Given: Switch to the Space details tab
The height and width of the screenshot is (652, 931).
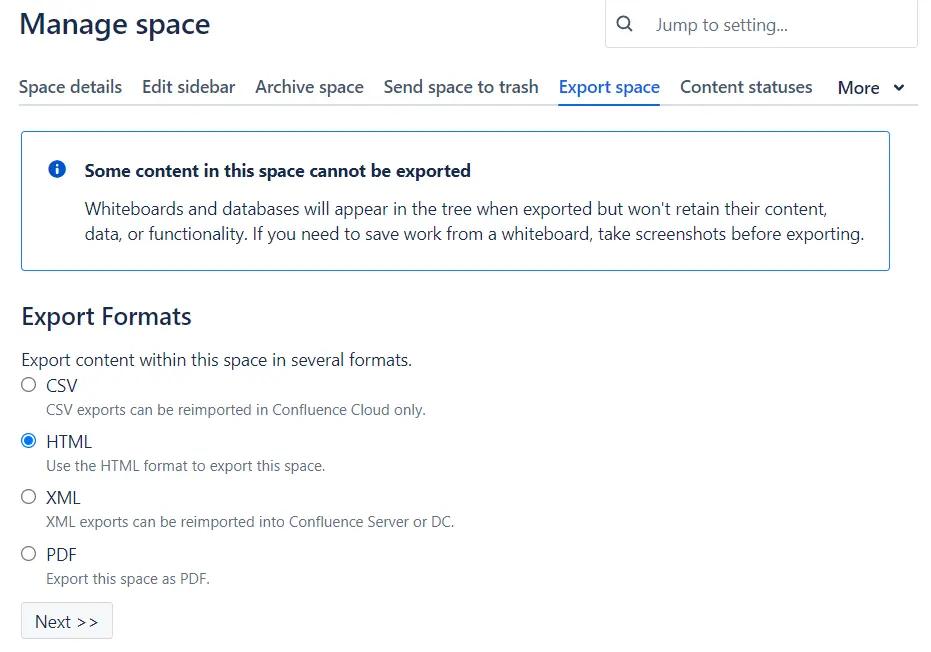Looking at the screenshot, I should pos(70,87).
